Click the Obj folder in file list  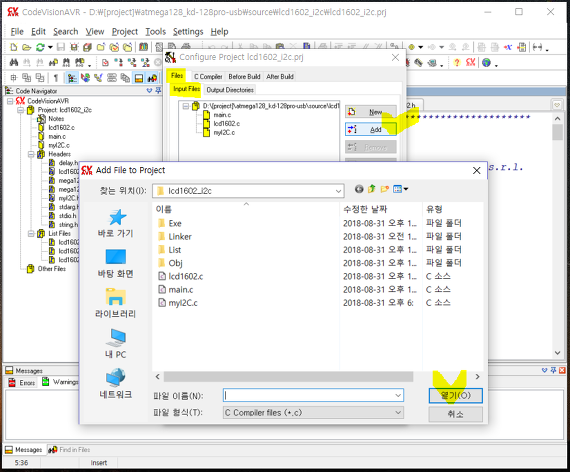coord(170,263)
